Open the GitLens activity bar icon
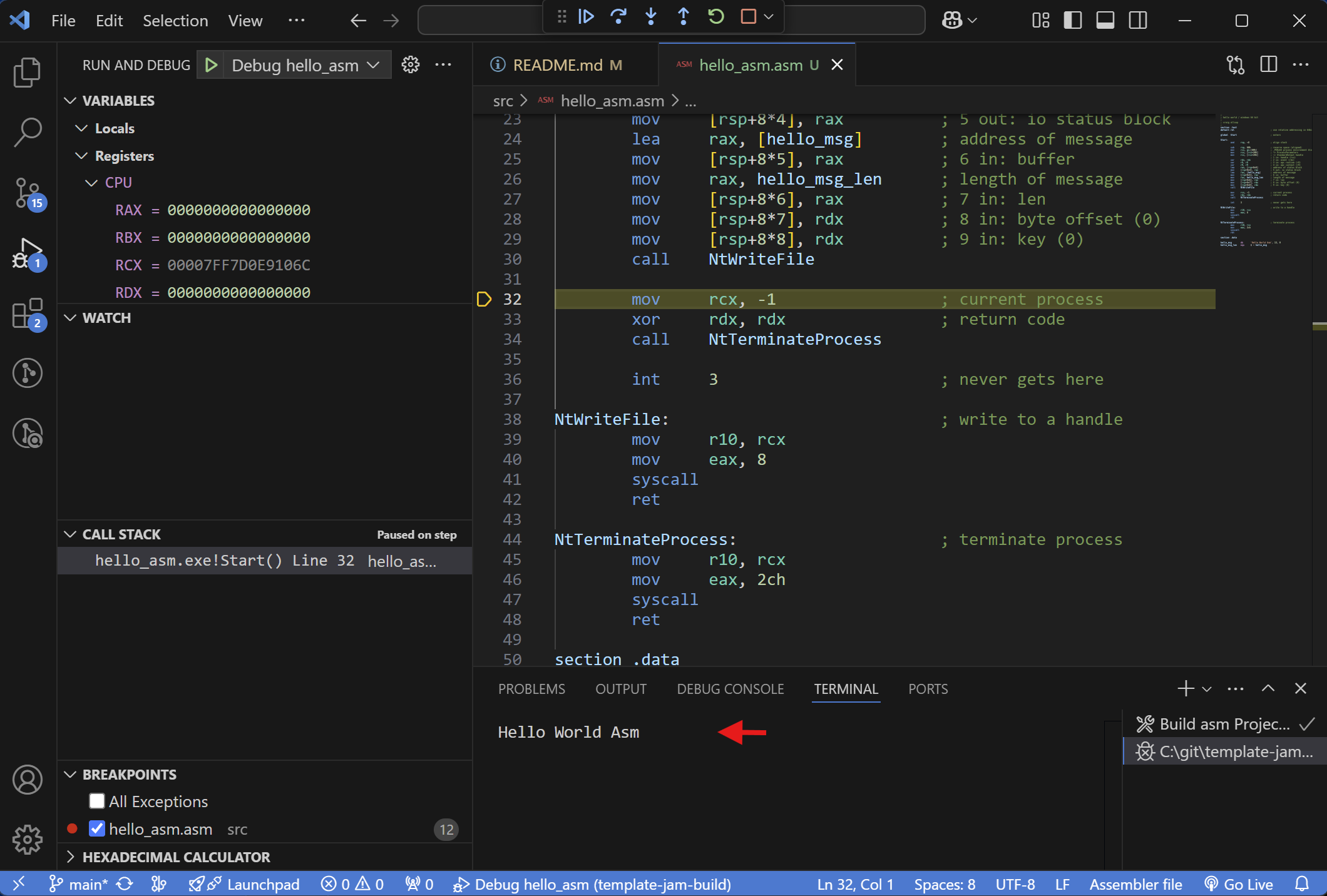 (x=28, y=373)
